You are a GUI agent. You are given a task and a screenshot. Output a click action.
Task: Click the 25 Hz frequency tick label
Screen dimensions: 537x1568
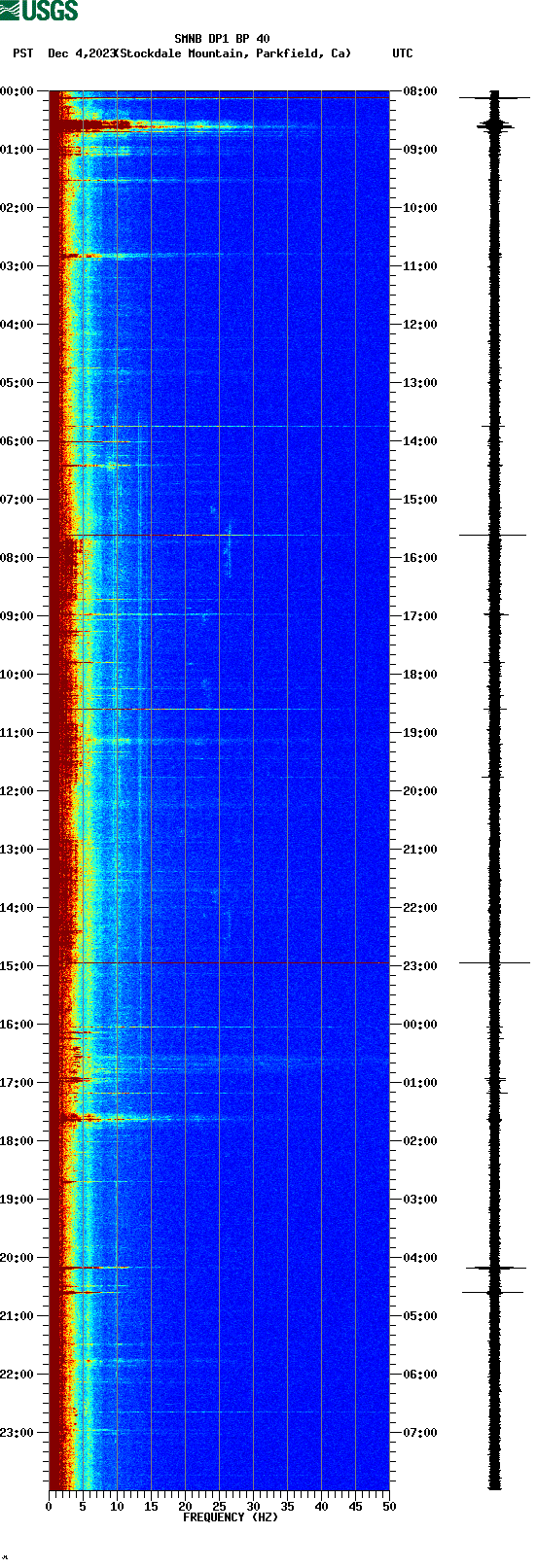pyautogui.click(x=219, y=1507)
